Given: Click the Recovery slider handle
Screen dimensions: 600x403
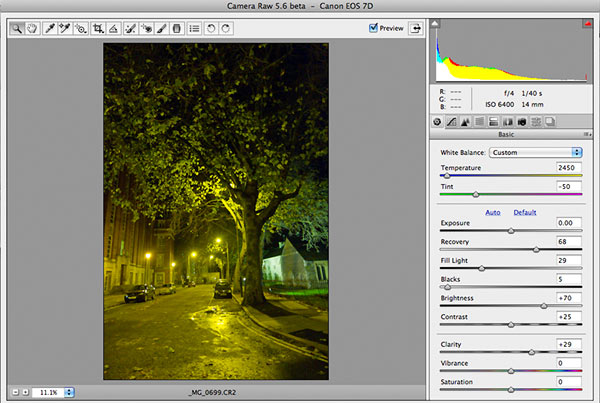Looking at the screenshot, I should click(536, 250).
